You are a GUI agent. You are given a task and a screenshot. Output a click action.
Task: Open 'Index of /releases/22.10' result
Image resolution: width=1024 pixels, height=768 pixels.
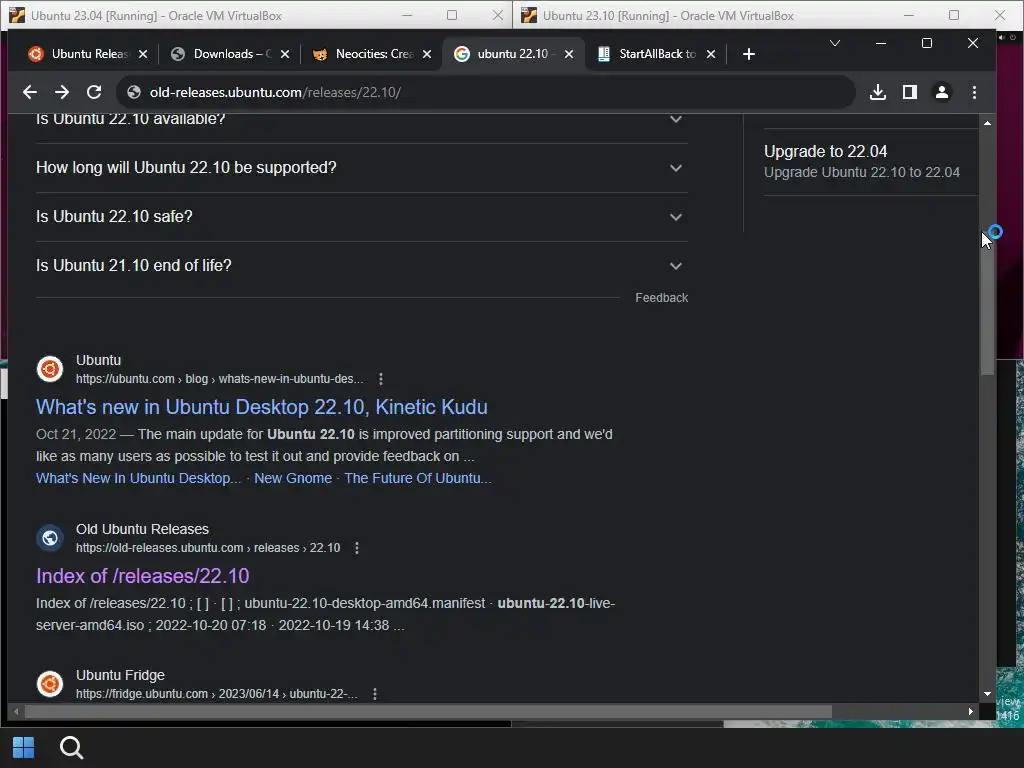tap(142, 576)
